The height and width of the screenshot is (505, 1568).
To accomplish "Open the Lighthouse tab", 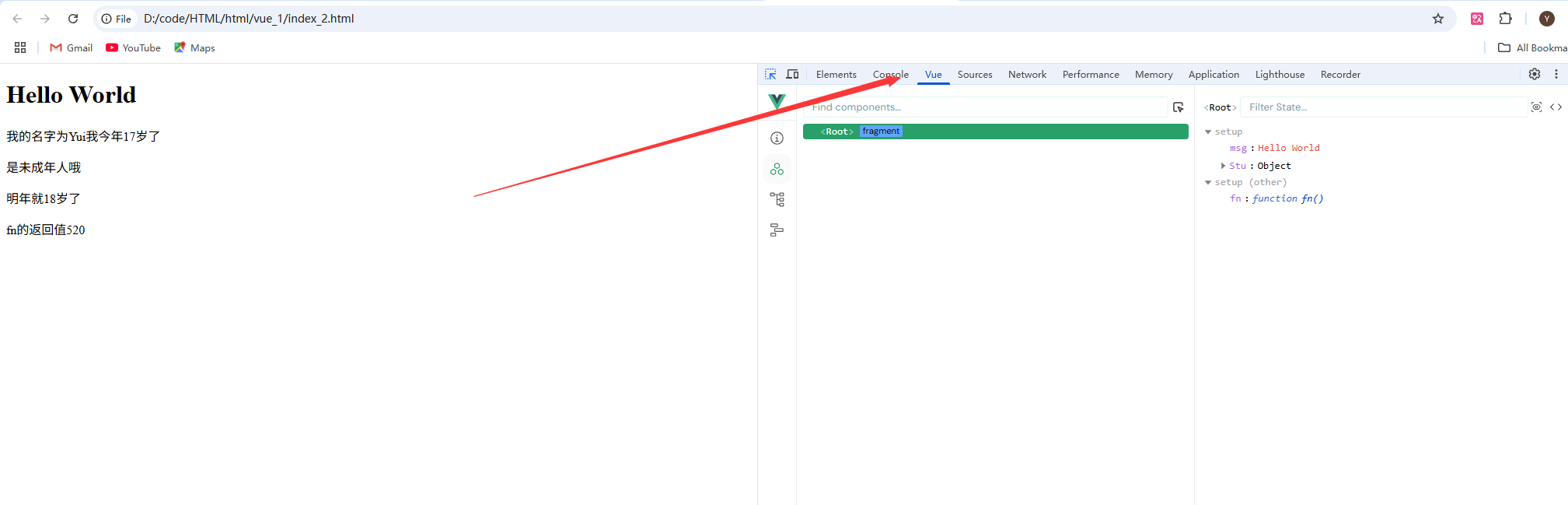I will [x=1280, y=75].
